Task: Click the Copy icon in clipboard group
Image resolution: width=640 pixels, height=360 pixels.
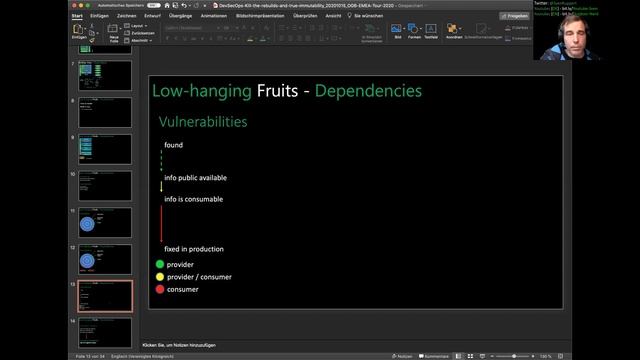Action: [92, 33]
